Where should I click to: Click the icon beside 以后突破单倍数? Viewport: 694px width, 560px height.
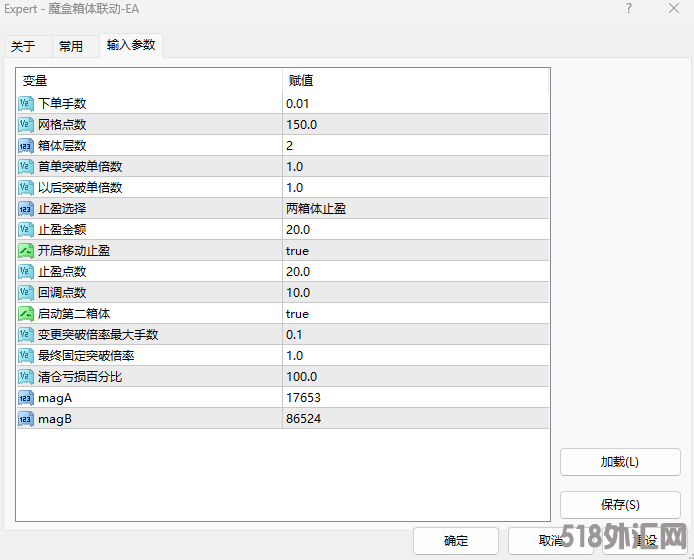[26, 188]
